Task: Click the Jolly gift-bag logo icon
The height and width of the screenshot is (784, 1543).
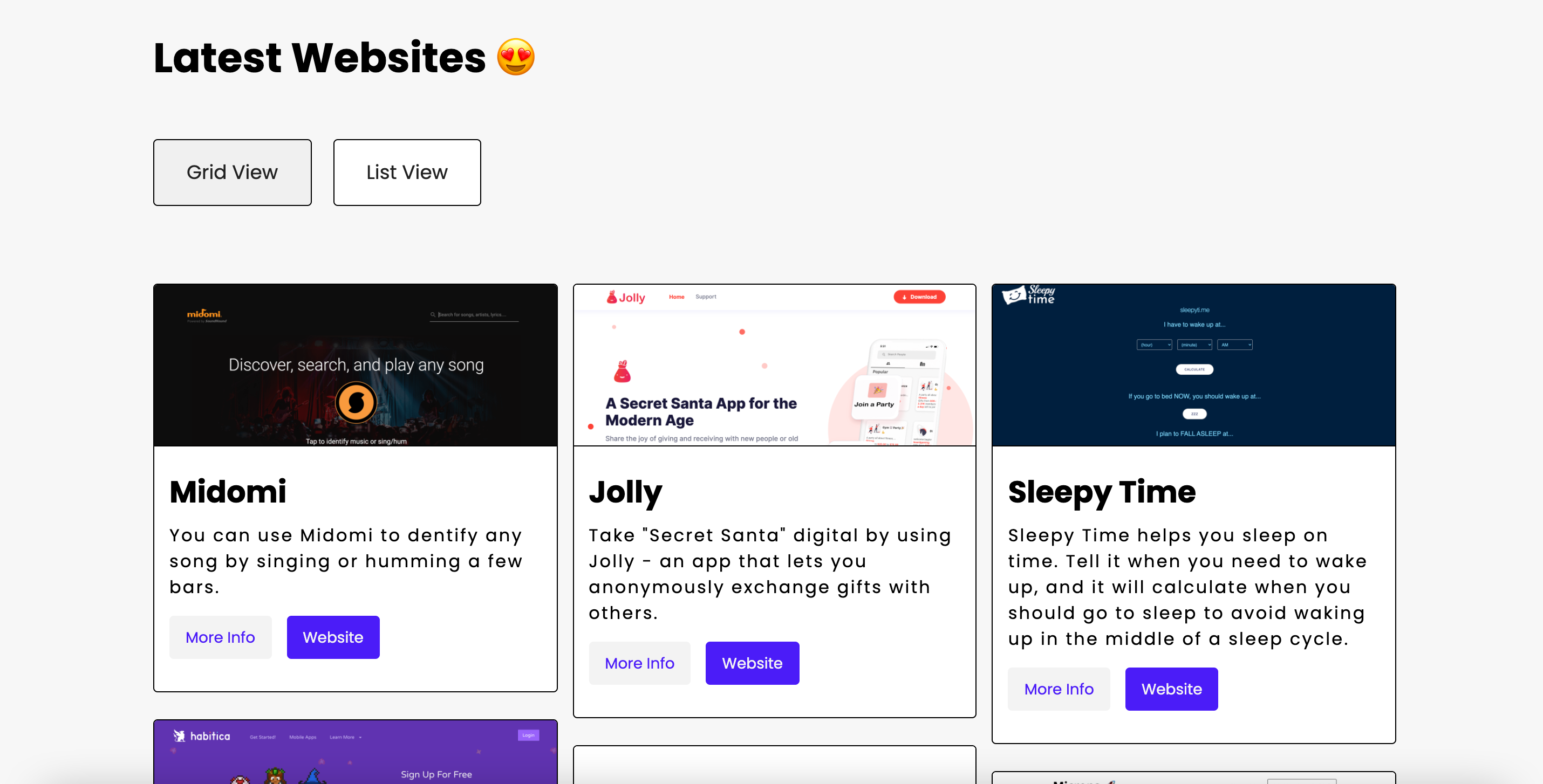Action: coord(612,297)
